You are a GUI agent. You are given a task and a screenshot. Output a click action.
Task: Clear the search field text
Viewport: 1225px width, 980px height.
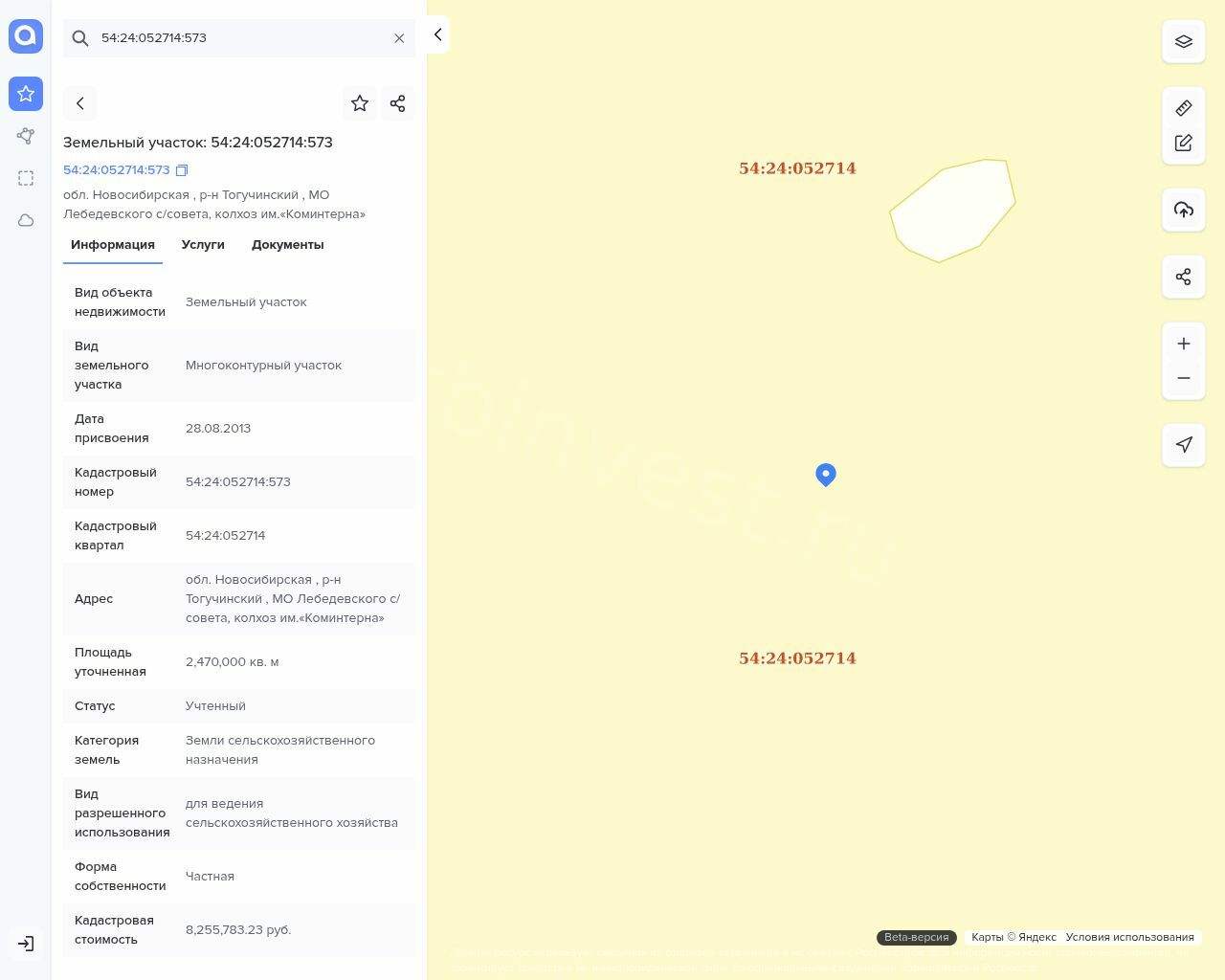point(399,38)
